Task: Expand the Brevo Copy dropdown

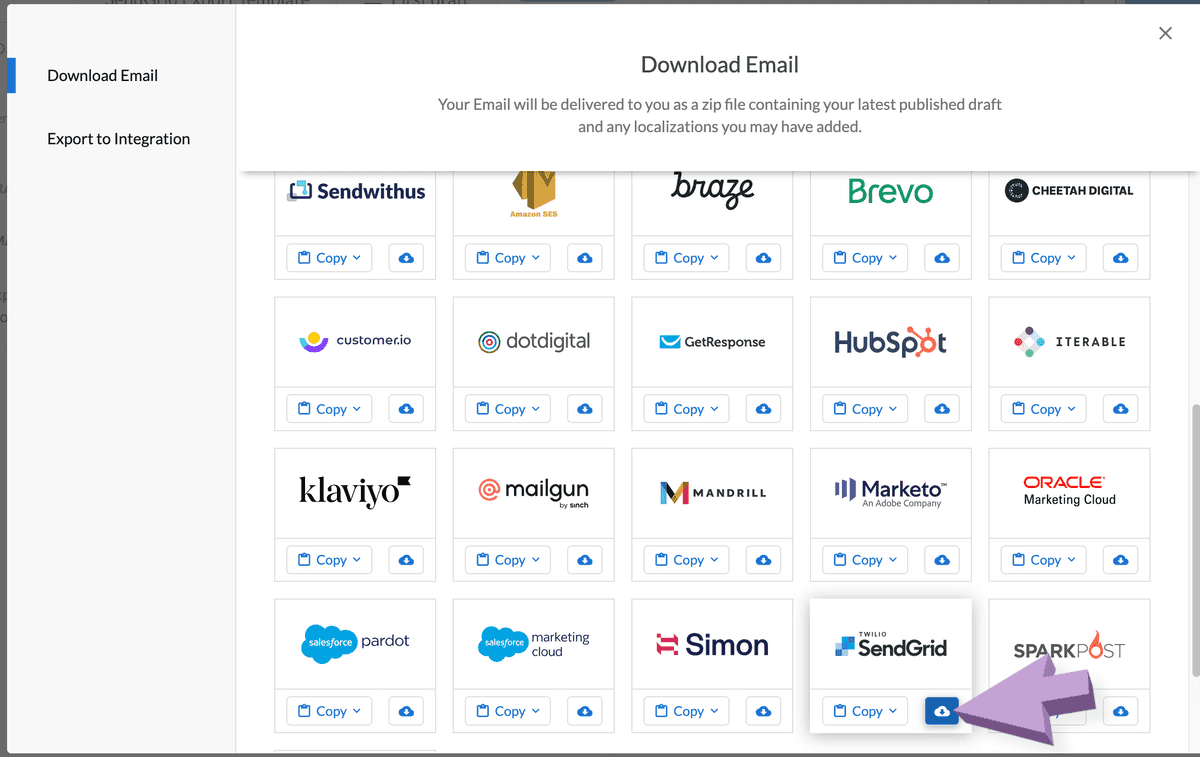Action: 865,258
